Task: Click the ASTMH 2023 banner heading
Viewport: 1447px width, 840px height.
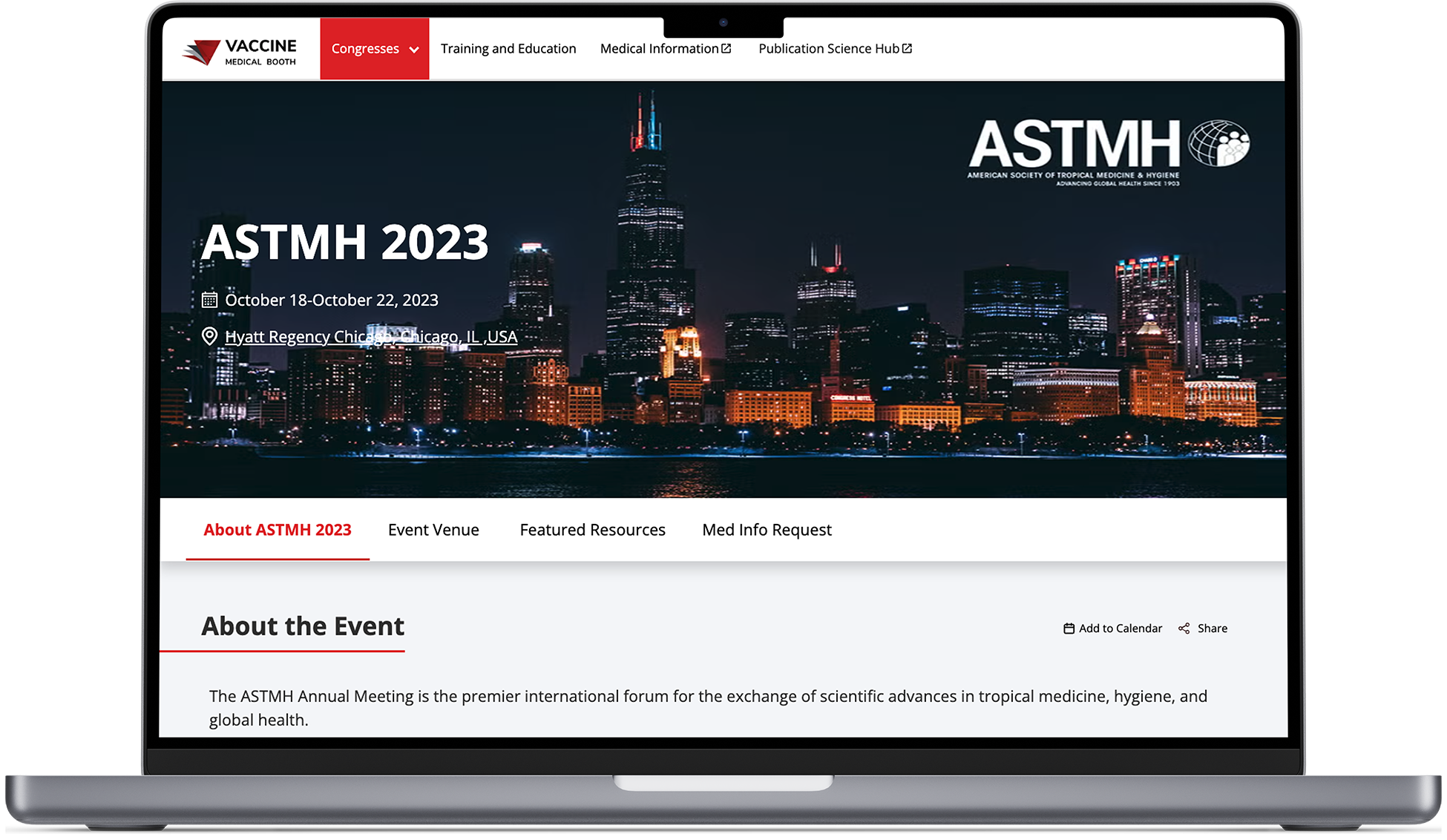Action: 345,242
